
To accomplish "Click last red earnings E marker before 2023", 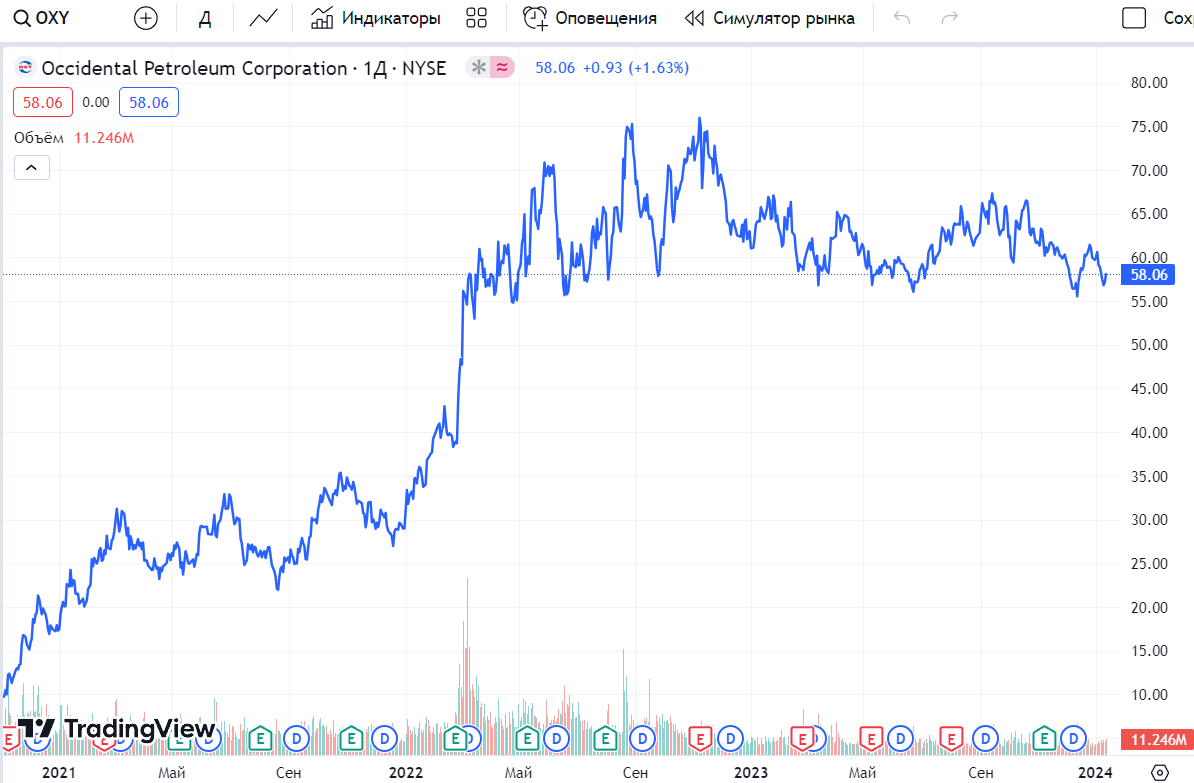I will point(701,738).
